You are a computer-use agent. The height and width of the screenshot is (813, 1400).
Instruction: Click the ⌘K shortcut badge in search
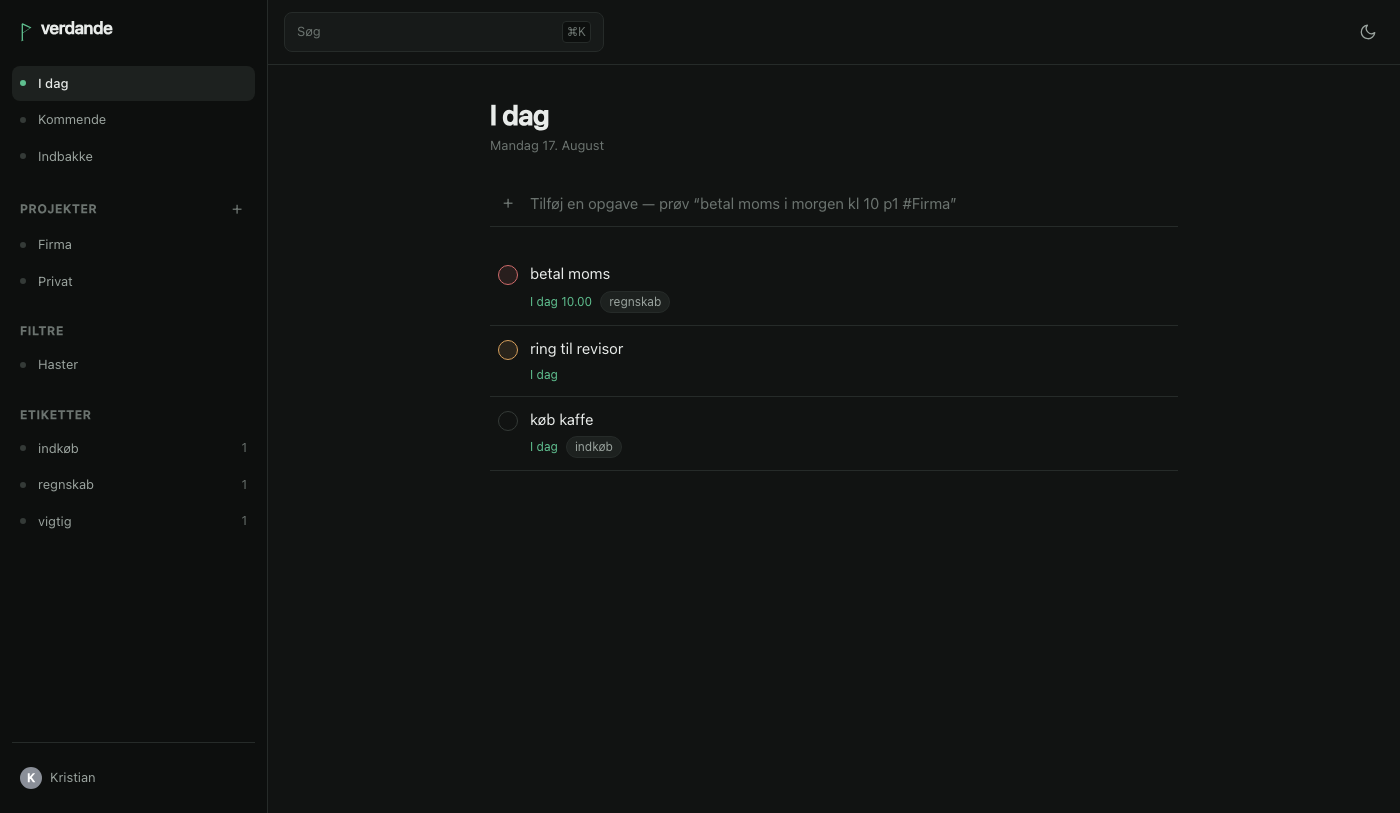point(576,32)
